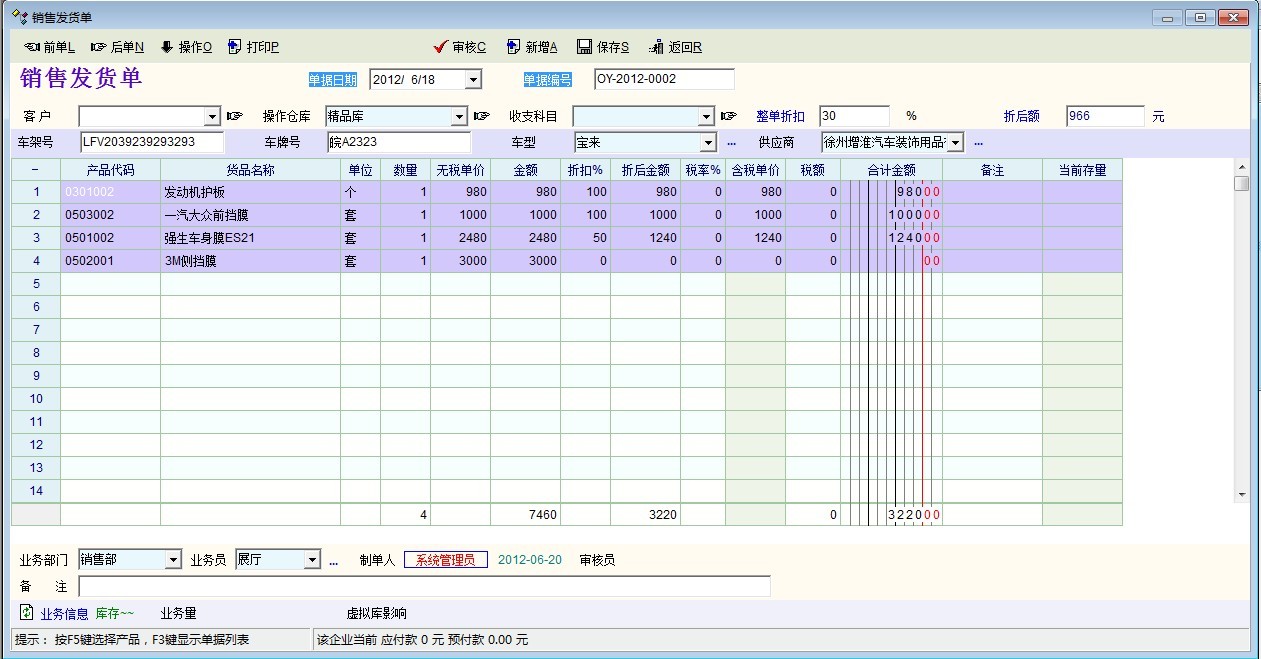Click the 库存~~ tab link
This screenshot has width=1261, height=659.
(x=114, y=613)
